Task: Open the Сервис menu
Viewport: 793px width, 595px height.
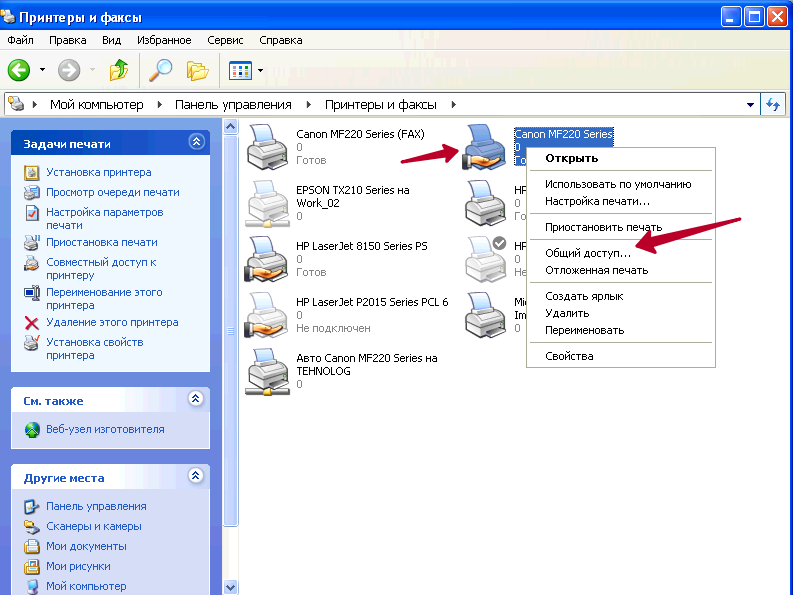Action: (225, 40)
